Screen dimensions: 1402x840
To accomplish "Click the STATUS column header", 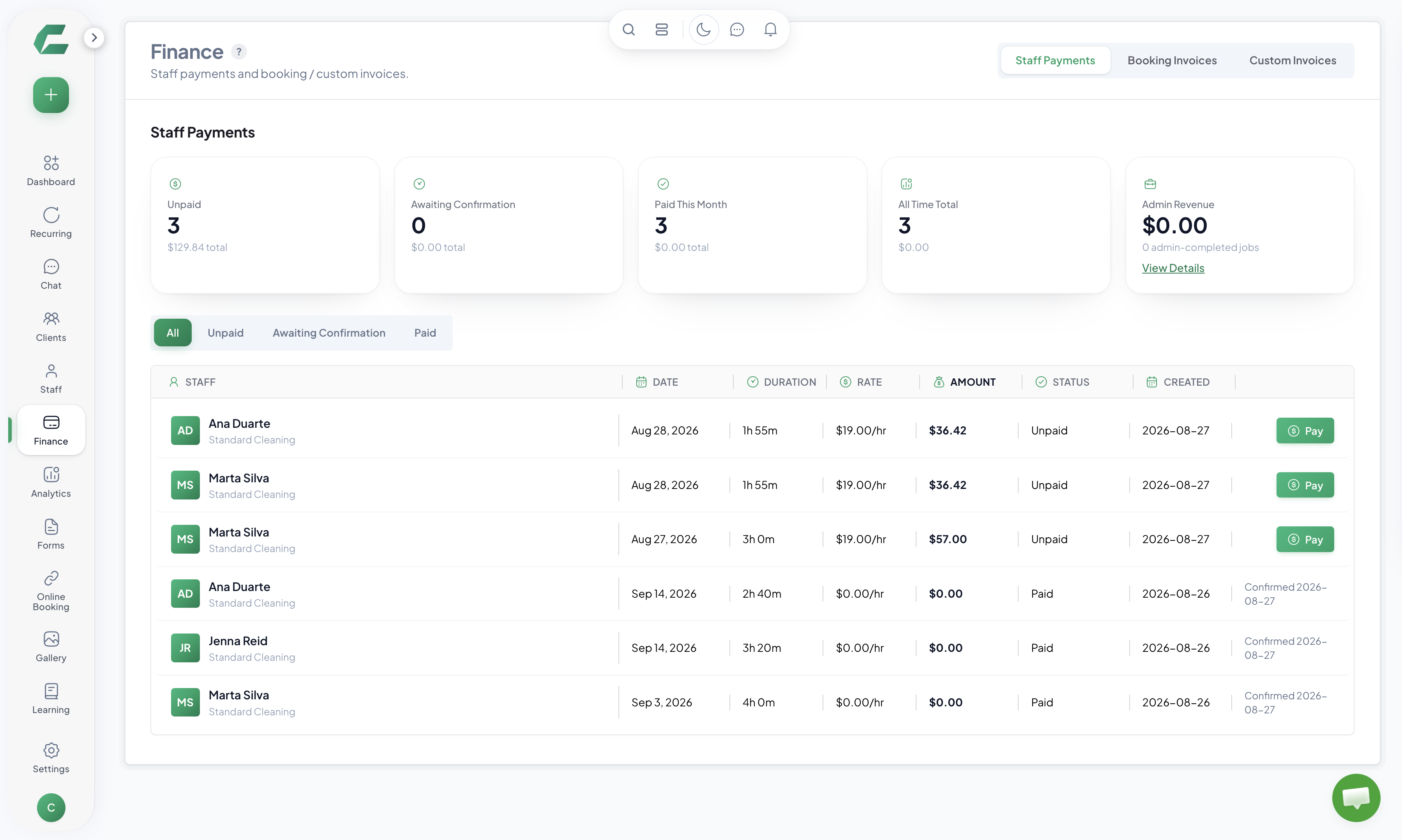I will click(1062, 382).
